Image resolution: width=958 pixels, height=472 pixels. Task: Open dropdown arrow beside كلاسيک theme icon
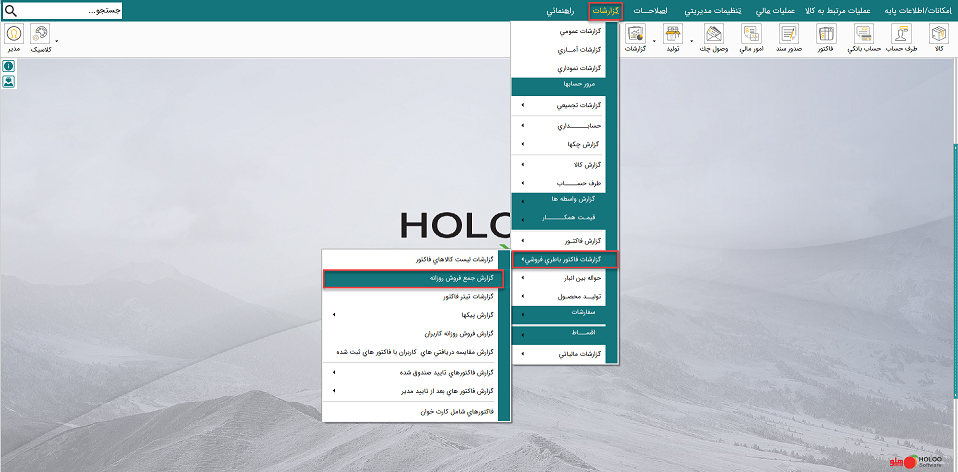pos(57,42)
